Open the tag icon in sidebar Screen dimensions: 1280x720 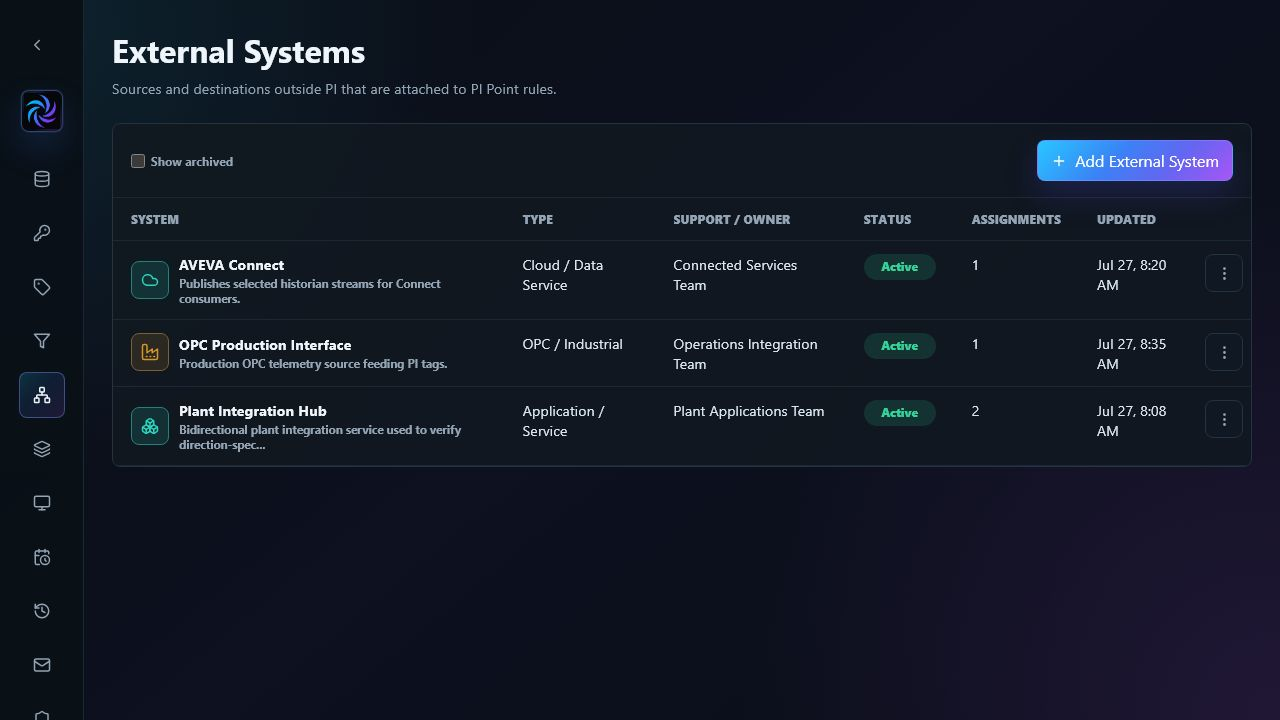42,287
